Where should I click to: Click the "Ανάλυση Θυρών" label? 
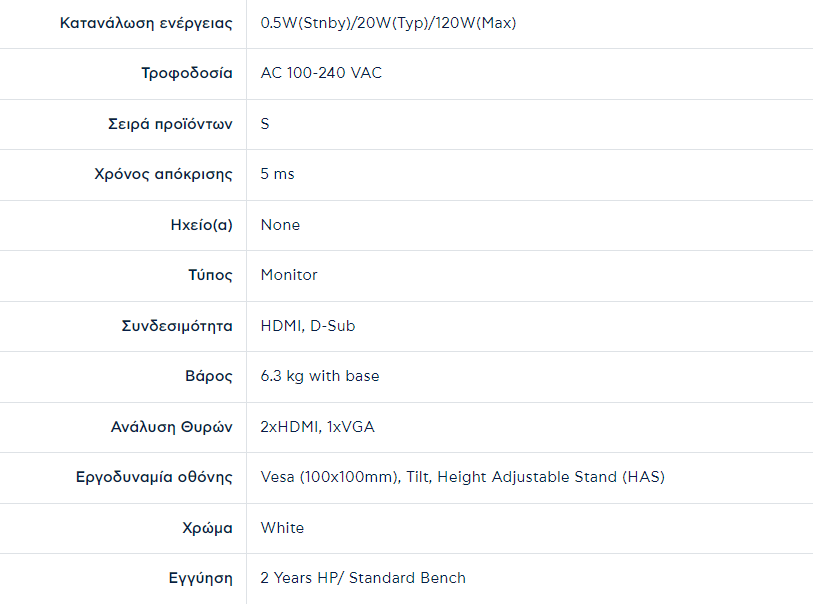tap(172, 427)
